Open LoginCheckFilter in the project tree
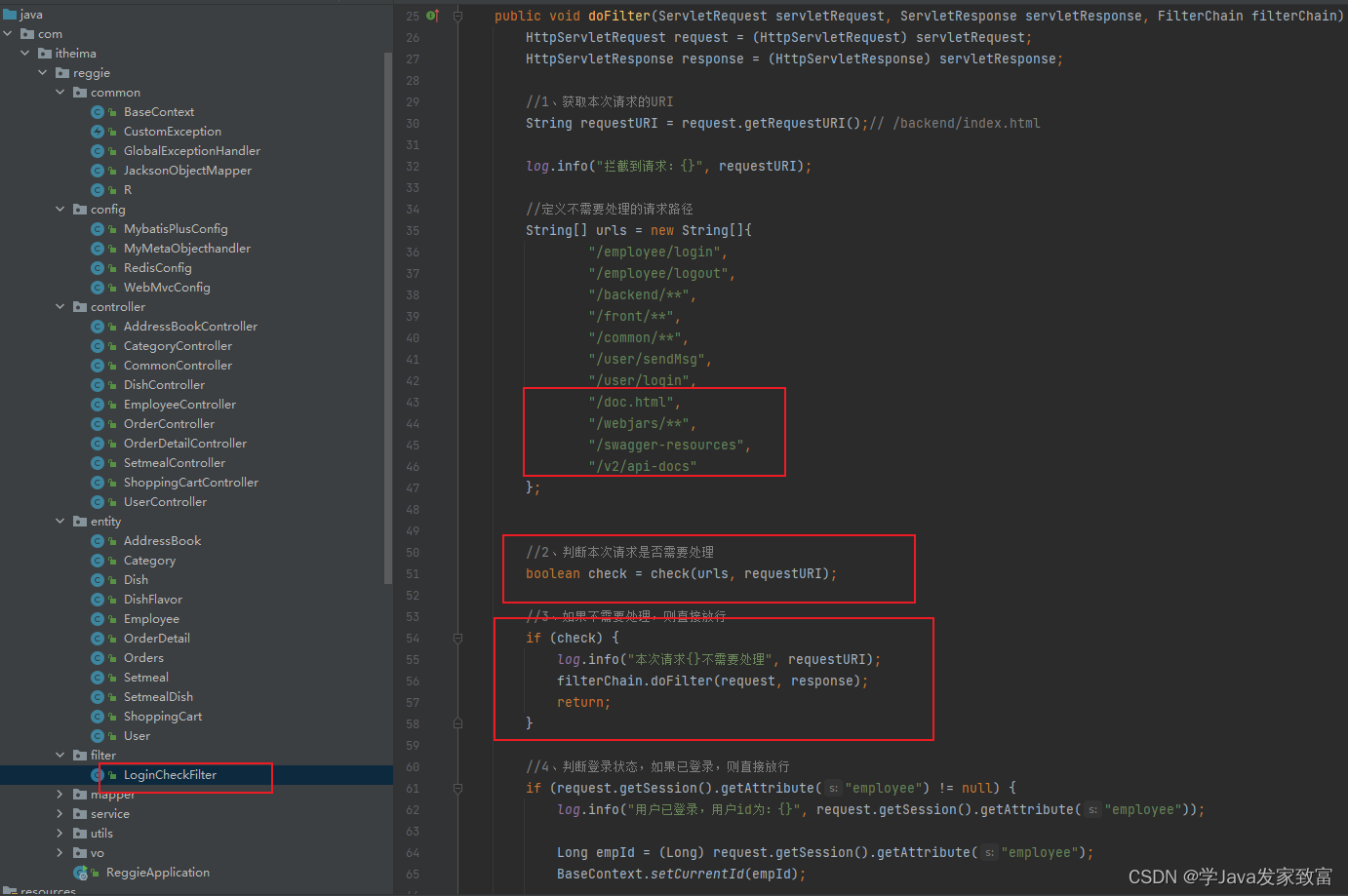This screenshot has width=1348, height=896. [170, 775]
